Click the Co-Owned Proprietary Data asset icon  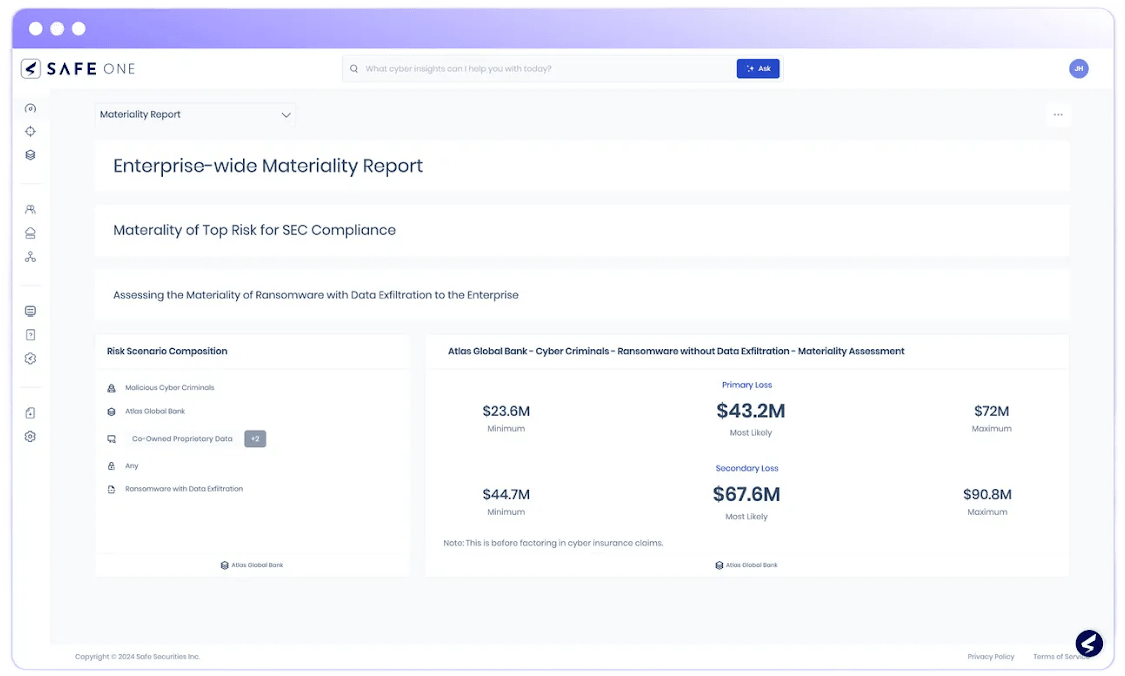click(x=111, y=439)
